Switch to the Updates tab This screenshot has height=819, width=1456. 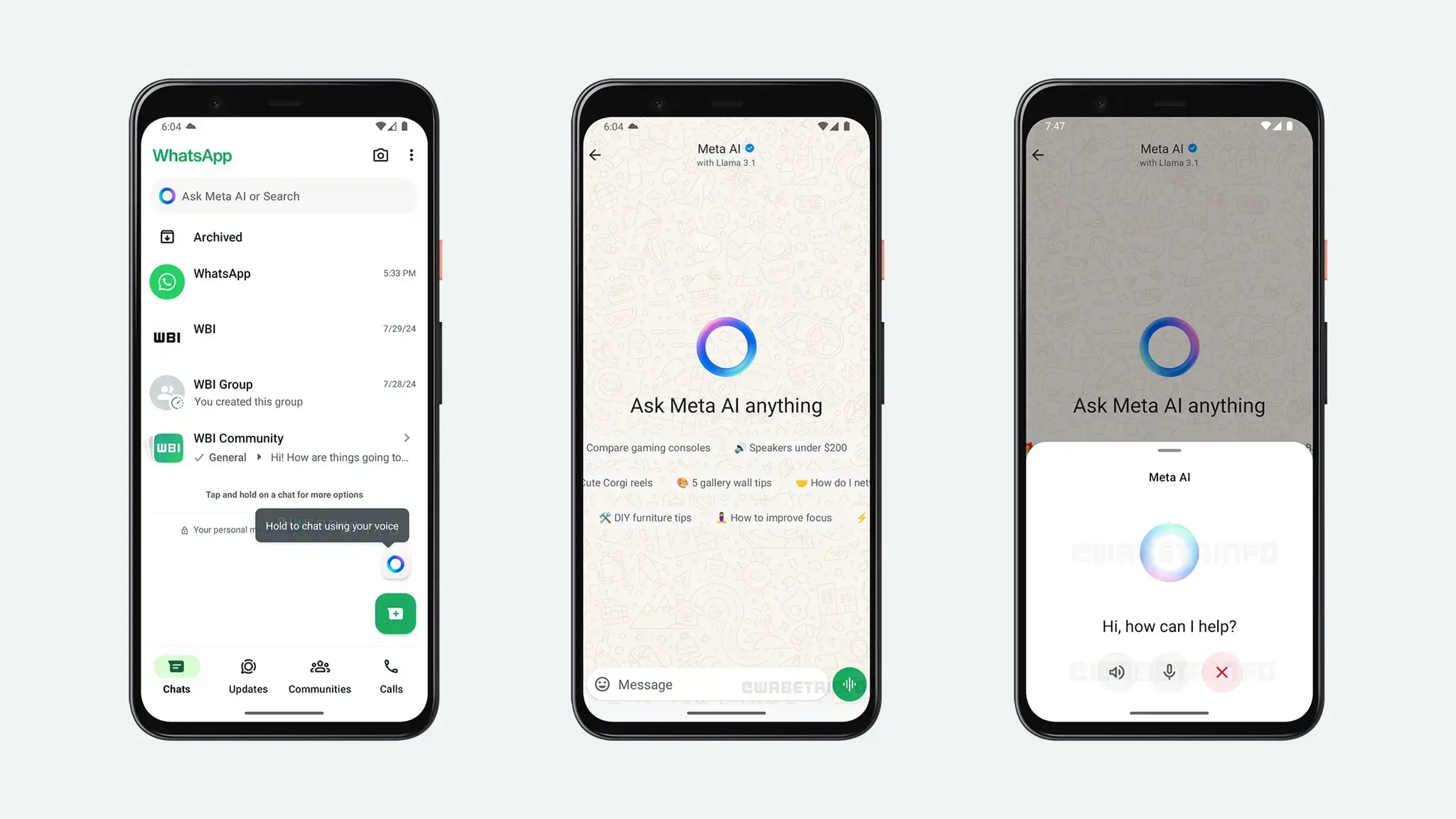pos(248,675)
